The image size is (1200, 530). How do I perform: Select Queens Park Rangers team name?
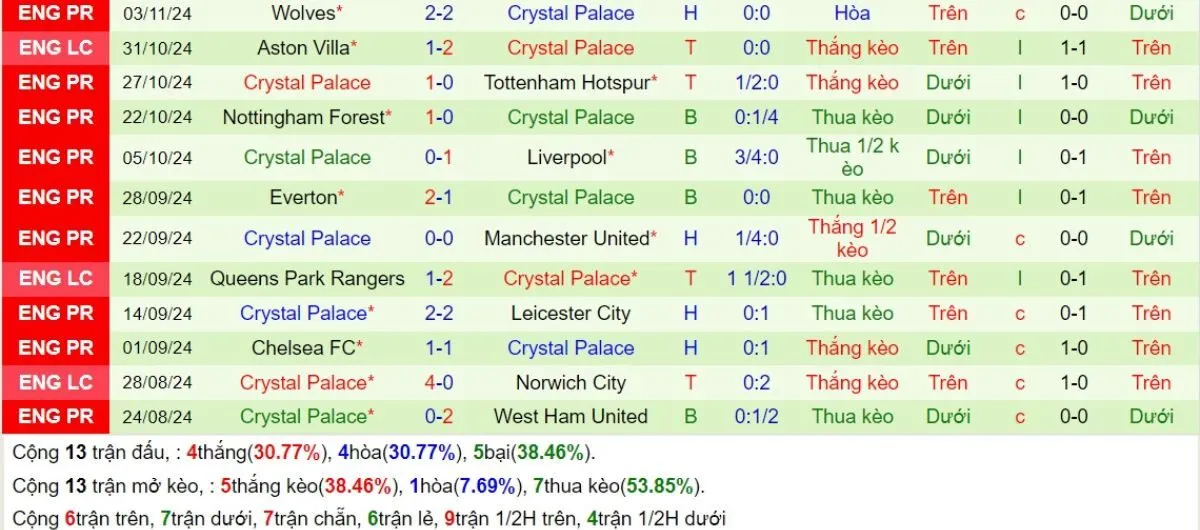(307, 278)
